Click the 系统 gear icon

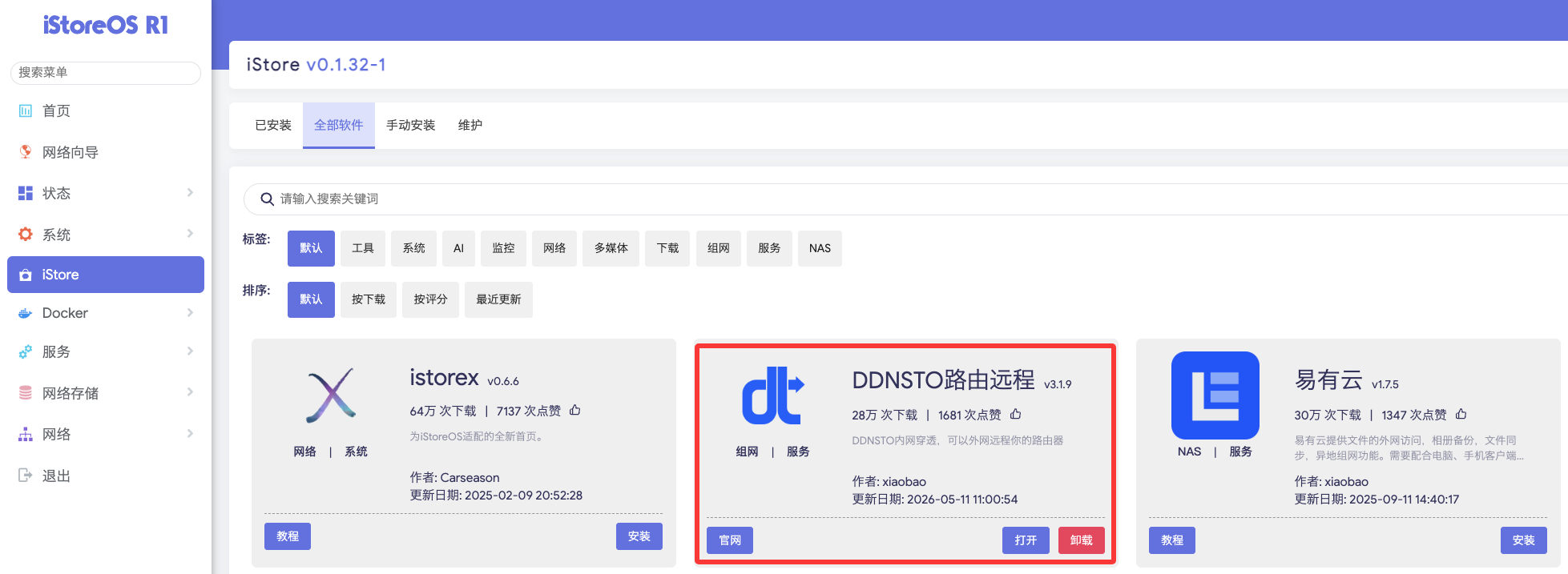click(x=26, y=234)
